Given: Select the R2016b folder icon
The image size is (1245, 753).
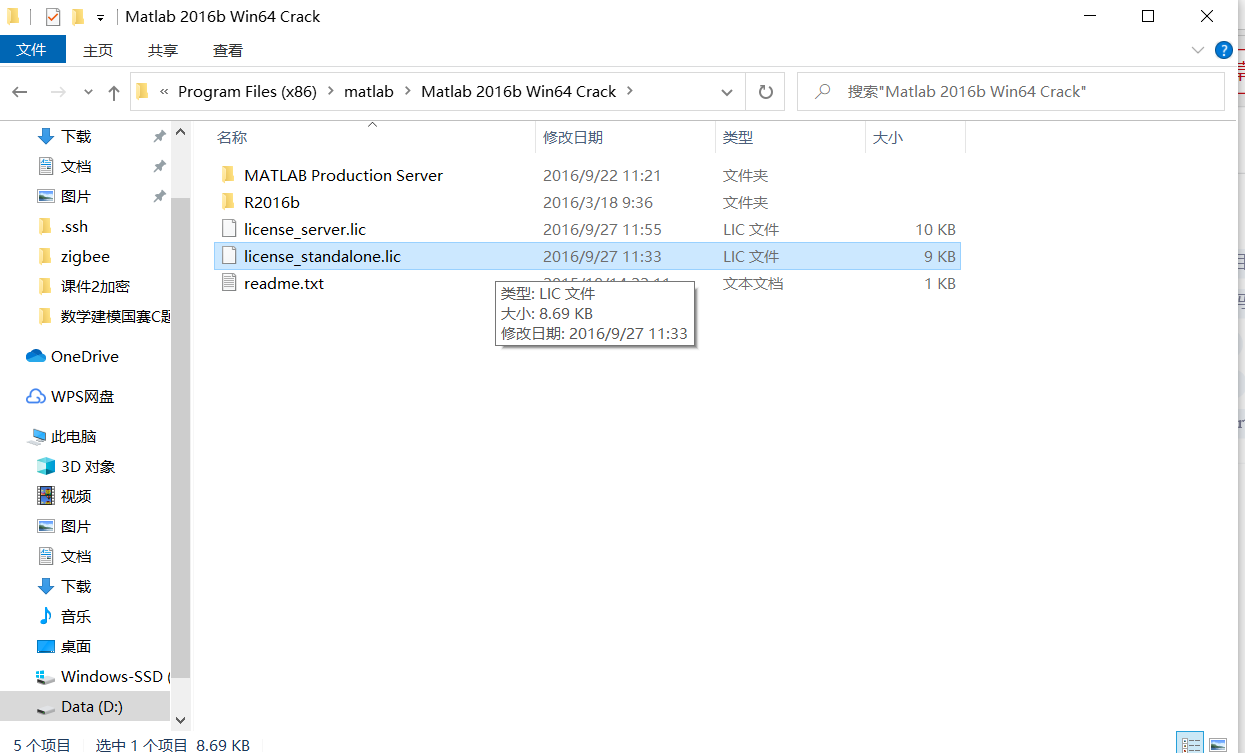Looking at the screenshot, I should (x=228, y=202).
